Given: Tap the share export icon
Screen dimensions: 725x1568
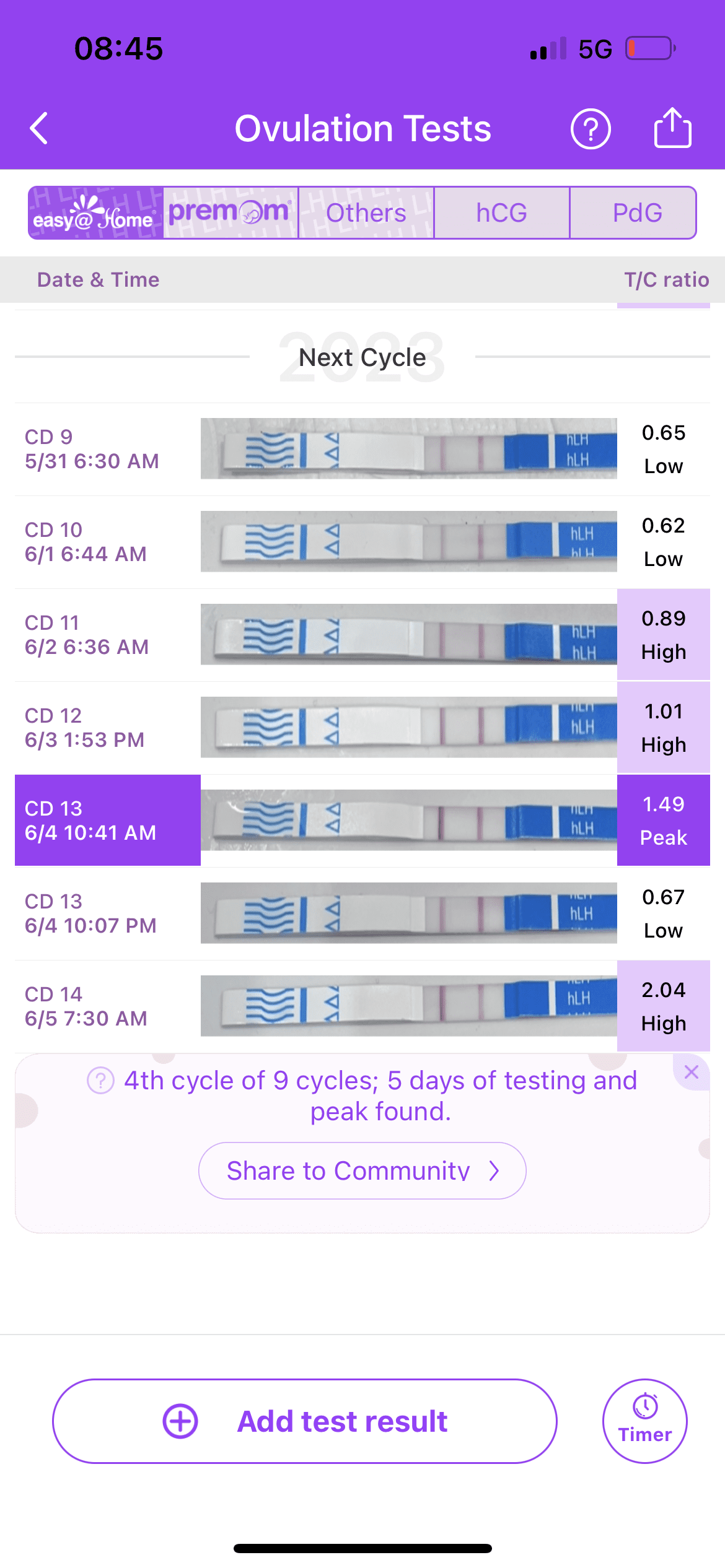Looking at the screenshot, I should tap(672, 128).
